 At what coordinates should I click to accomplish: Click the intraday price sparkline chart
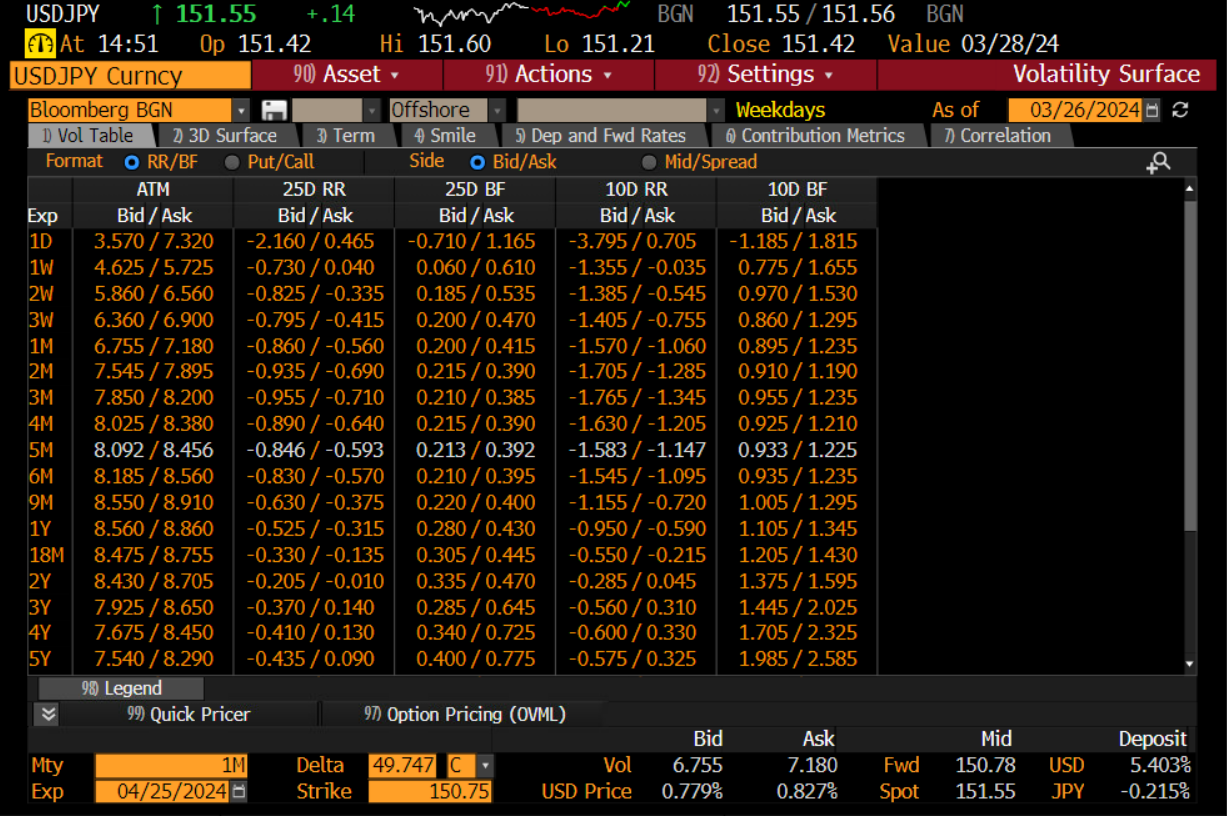[522, 14]
